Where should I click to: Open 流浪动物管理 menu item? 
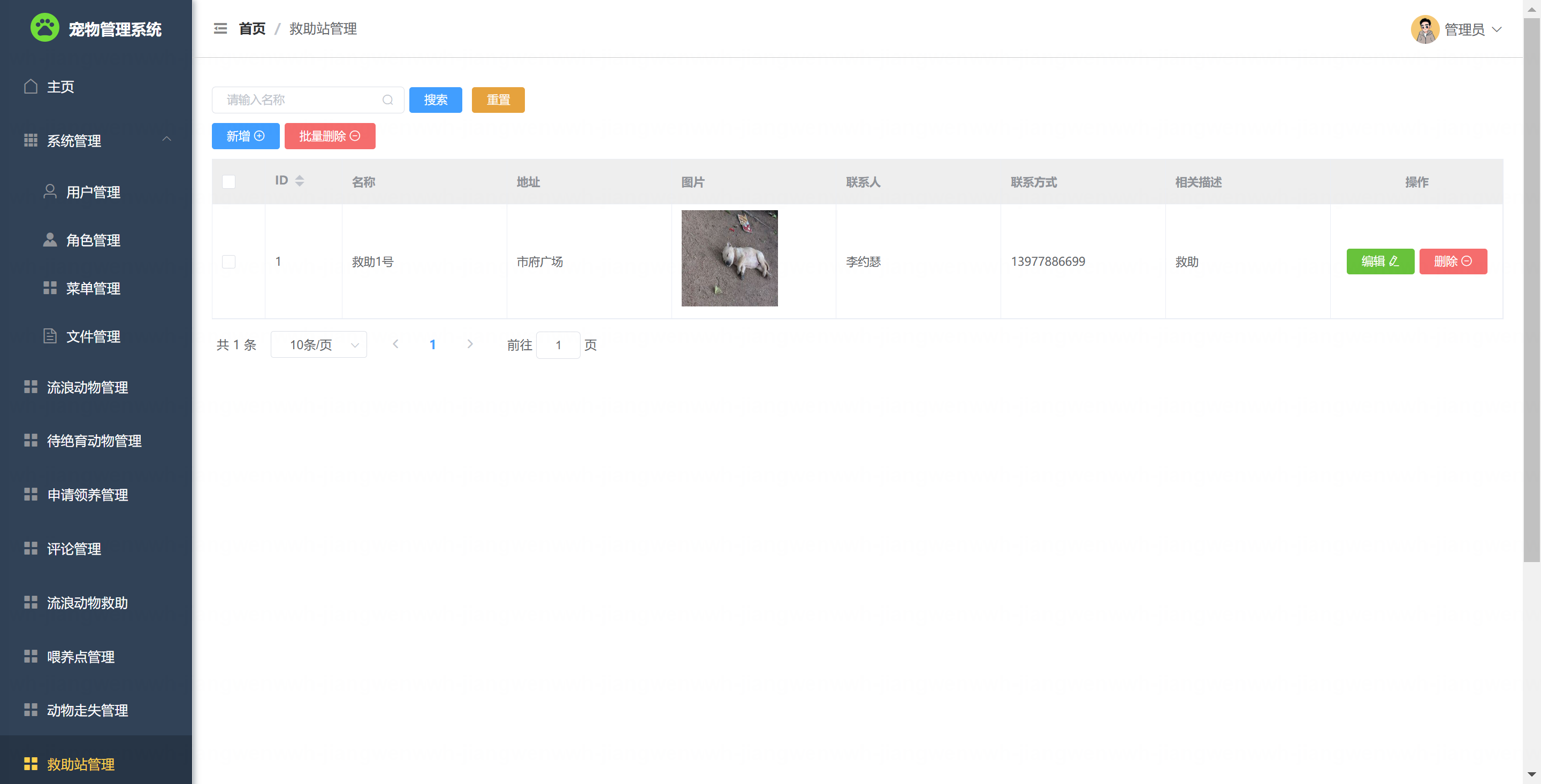pyautogui.click(x=87, y=388)
